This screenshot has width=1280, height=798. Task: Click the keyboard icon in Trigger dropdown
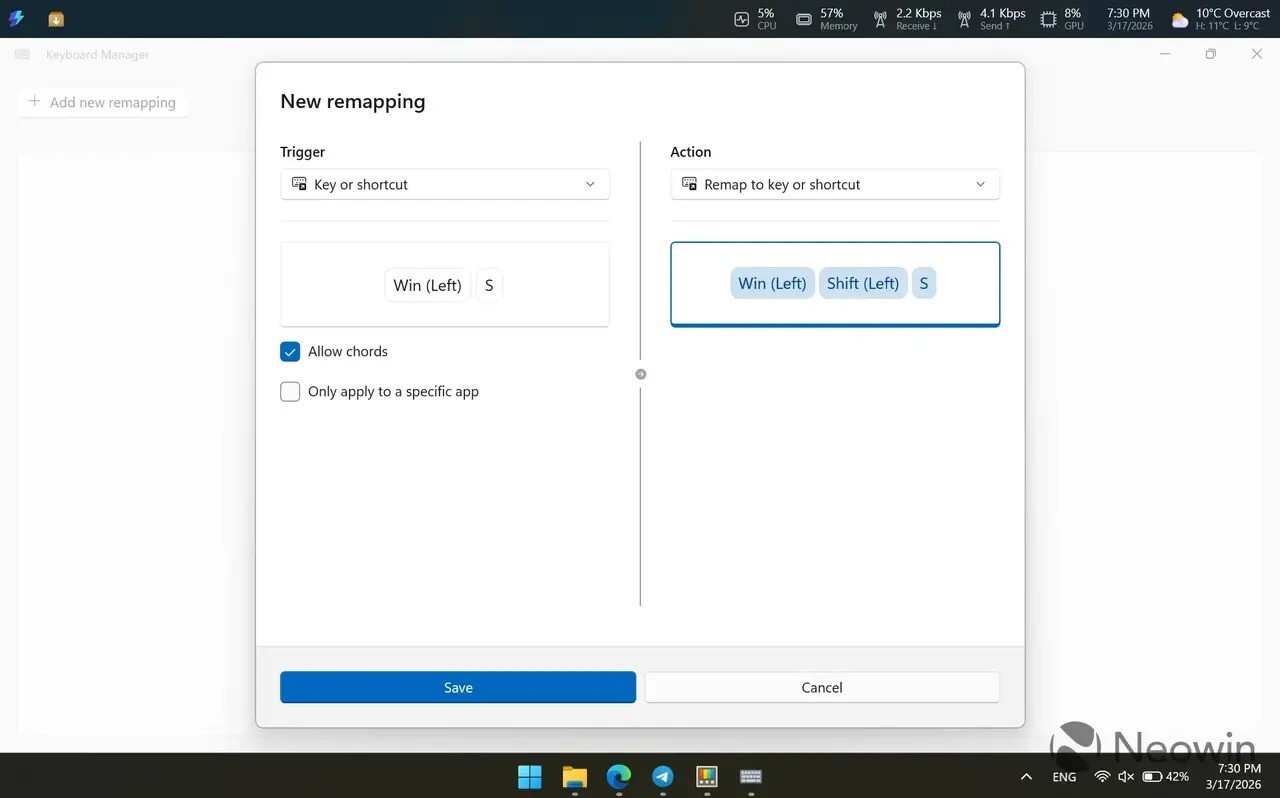click(299, 184)
